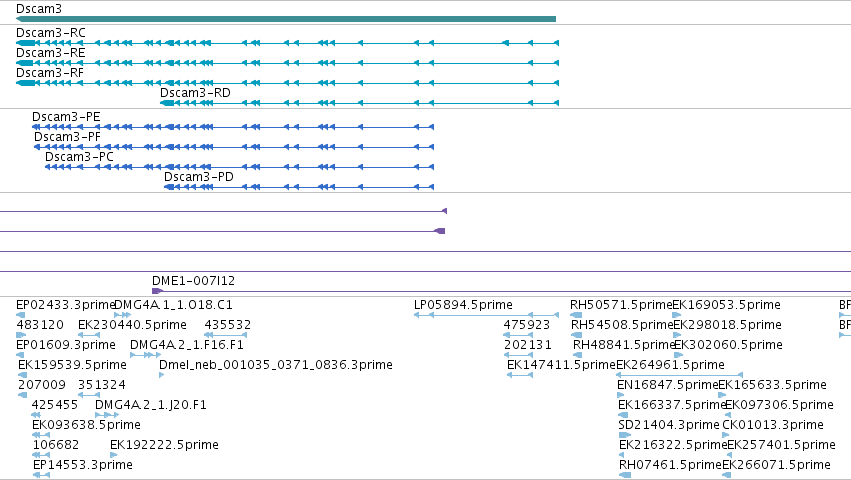Click Dmel_neb_001035_0371_0836.3prime feature label
Screen dimensions: 851x480
[276, 365]
